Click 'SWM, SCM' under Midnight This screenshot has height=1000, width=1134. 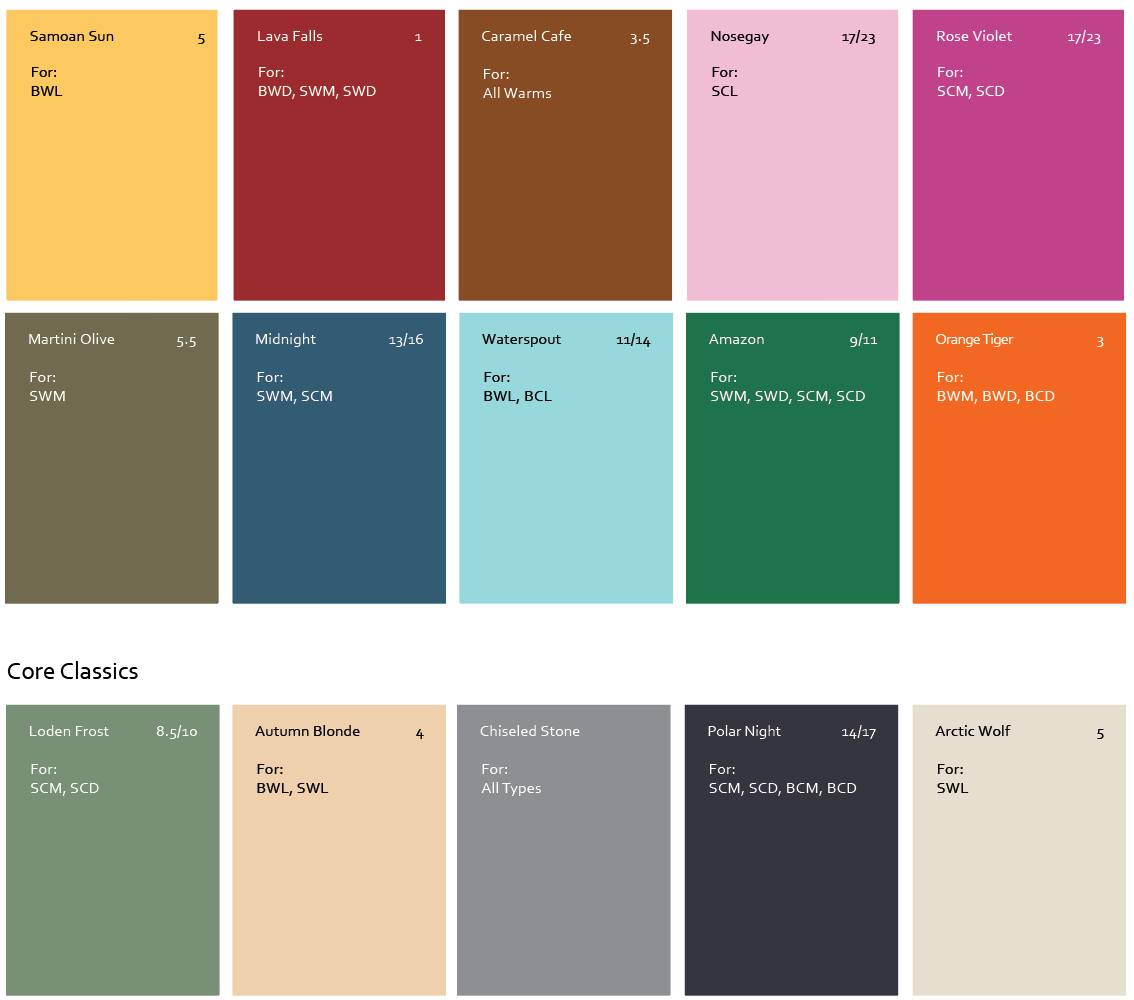294,396
